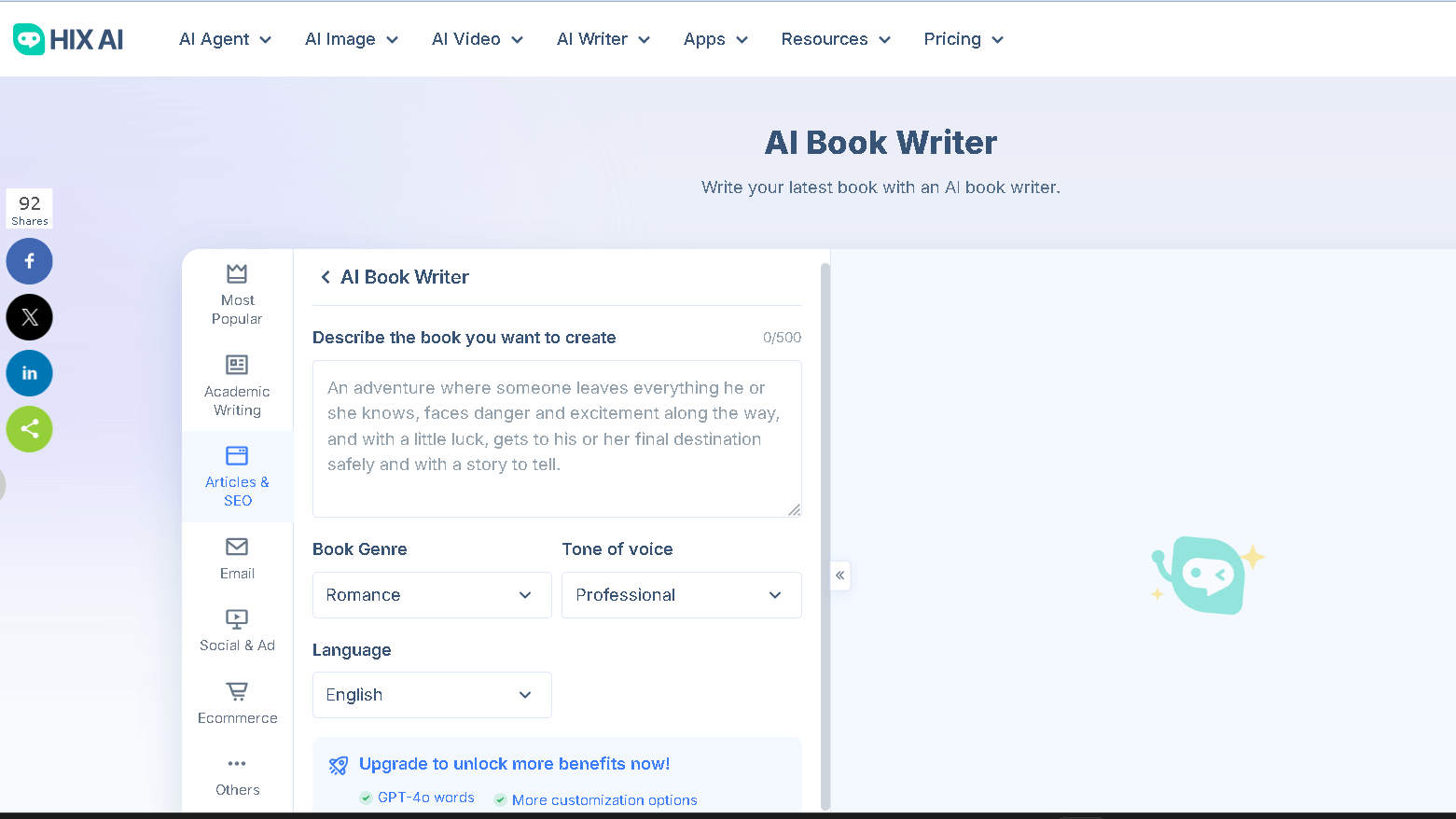1456x819 pixels.
Task: Open the Academic Writing category icon
Action: pyautogui.click(x=236, y=365)
